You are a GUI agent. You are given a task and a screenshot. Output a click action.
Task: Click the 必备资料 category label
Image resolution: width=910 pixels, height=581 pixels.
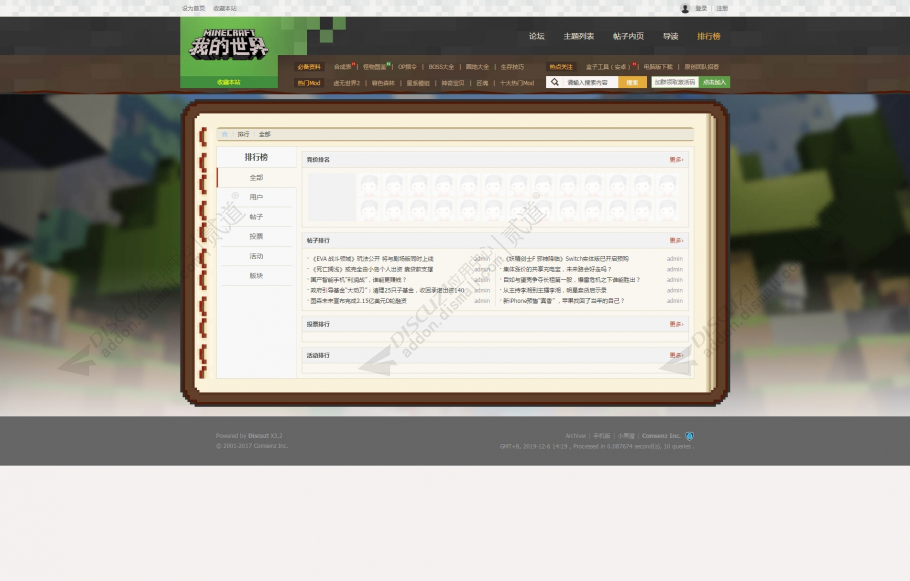[x=309, y=67]
